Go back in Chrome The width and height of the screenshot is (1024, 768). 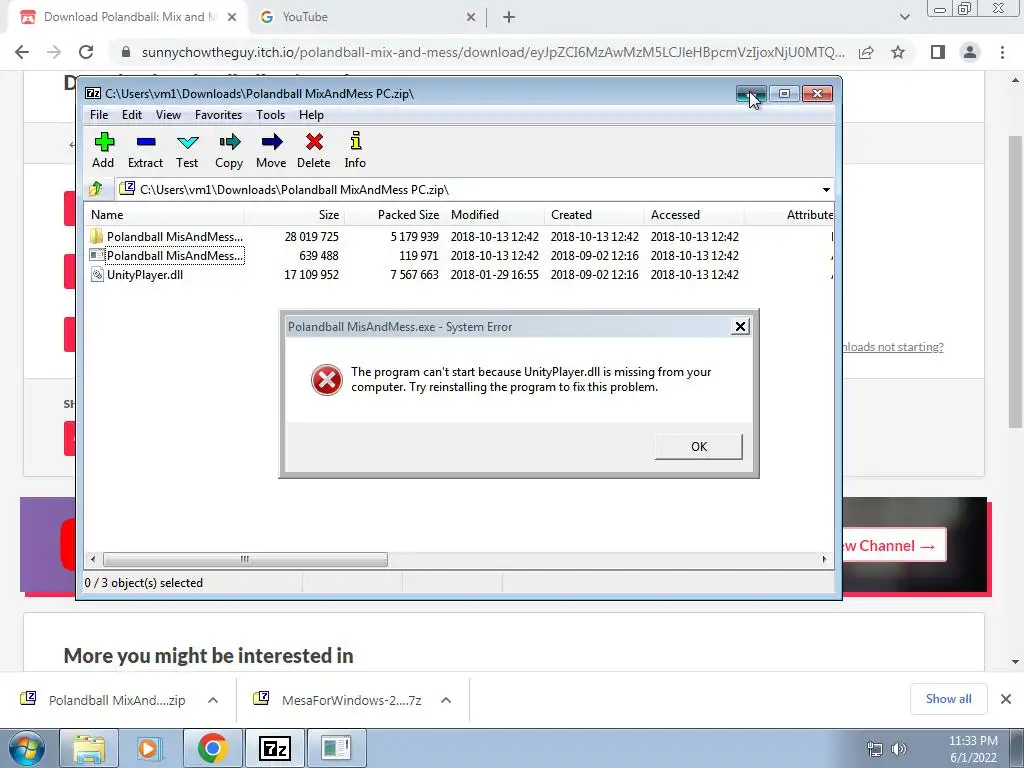(x=22, y=52)
